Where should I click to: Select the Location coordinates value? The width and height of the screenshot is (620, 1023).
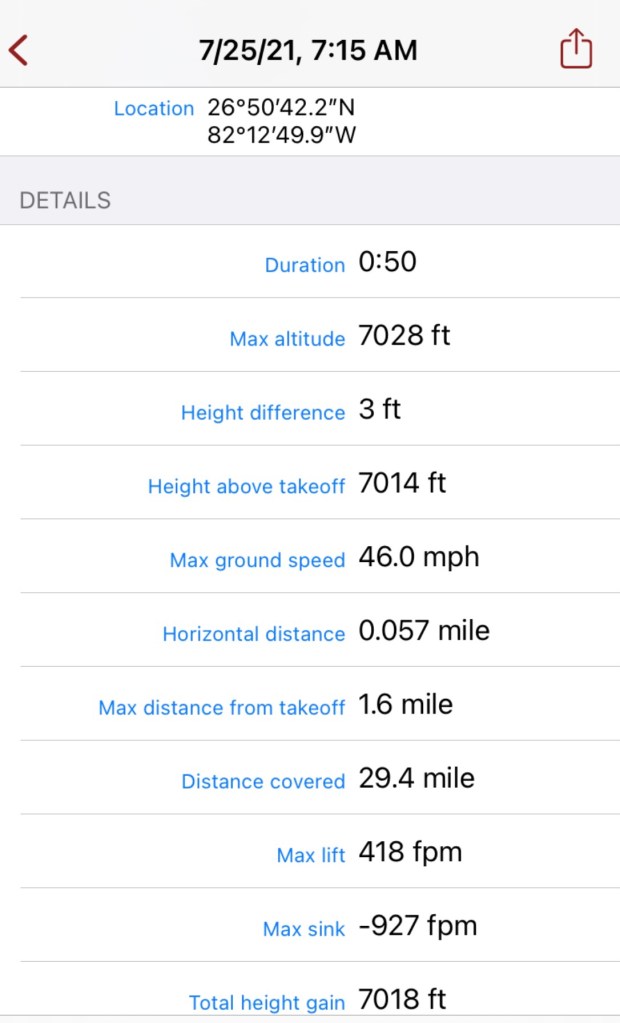coord(282,121)
